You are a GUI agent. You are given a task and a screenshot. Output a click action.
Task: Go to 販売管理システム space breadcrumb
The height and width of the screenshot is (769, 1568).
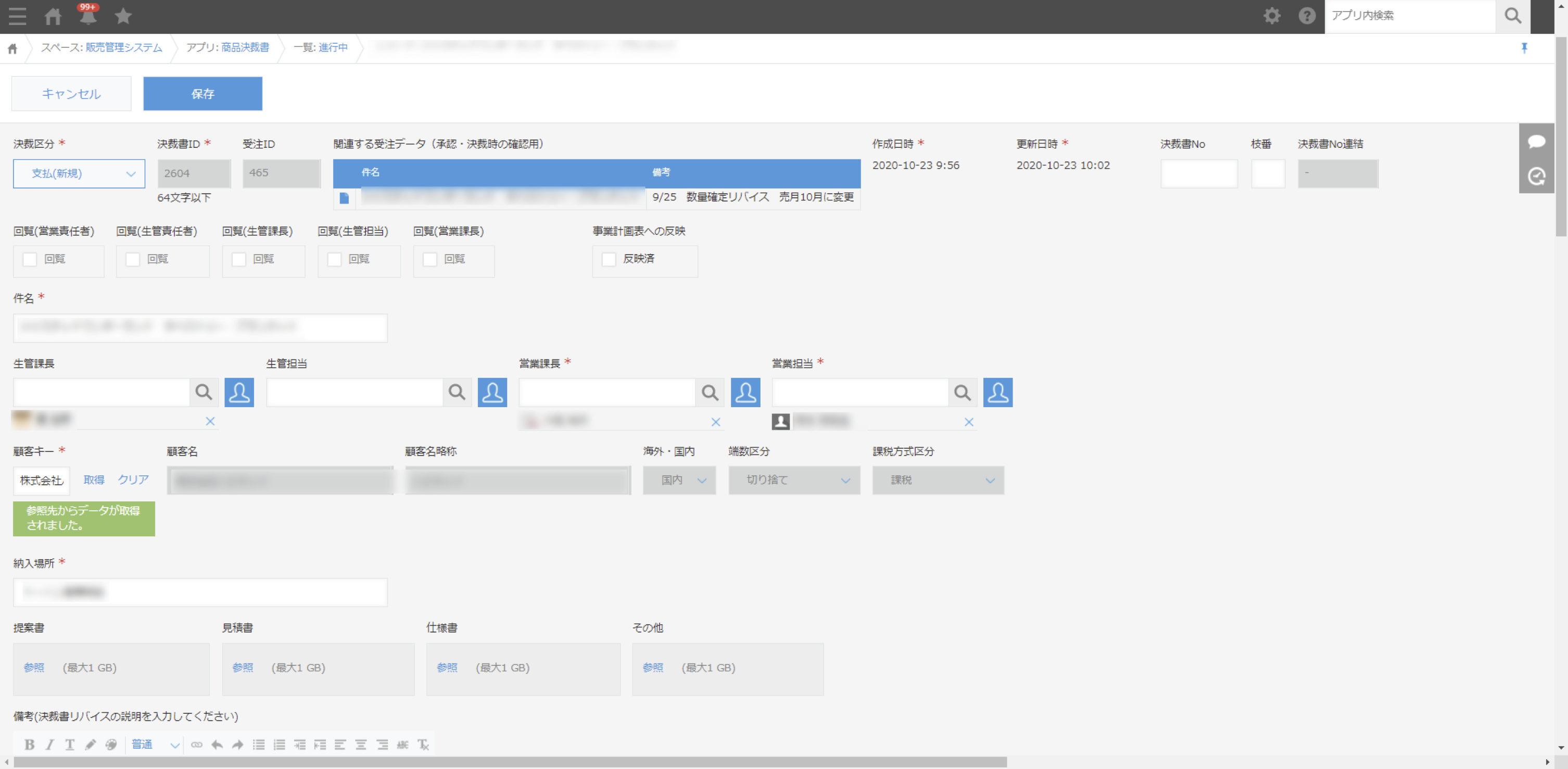[x=123, y=47]
